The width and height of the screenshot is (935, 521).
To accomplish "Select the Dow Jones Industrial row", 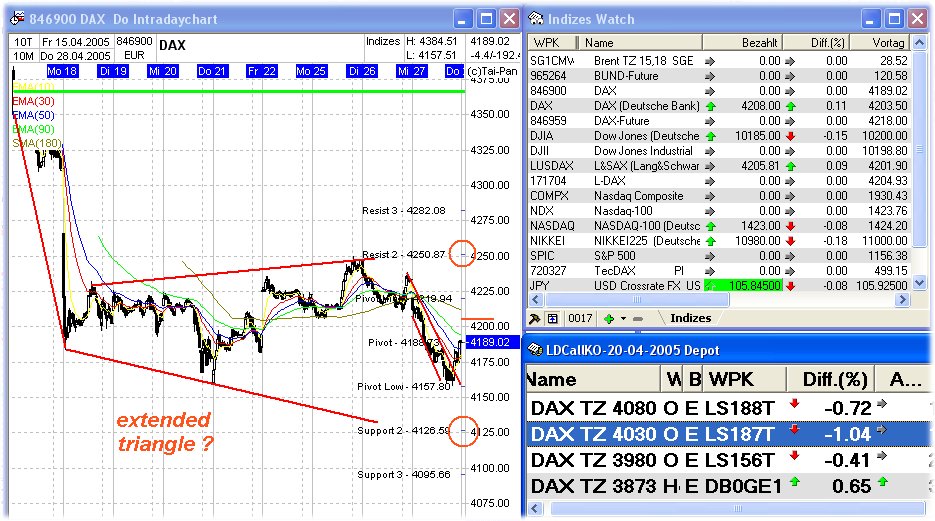I will 719,151.
